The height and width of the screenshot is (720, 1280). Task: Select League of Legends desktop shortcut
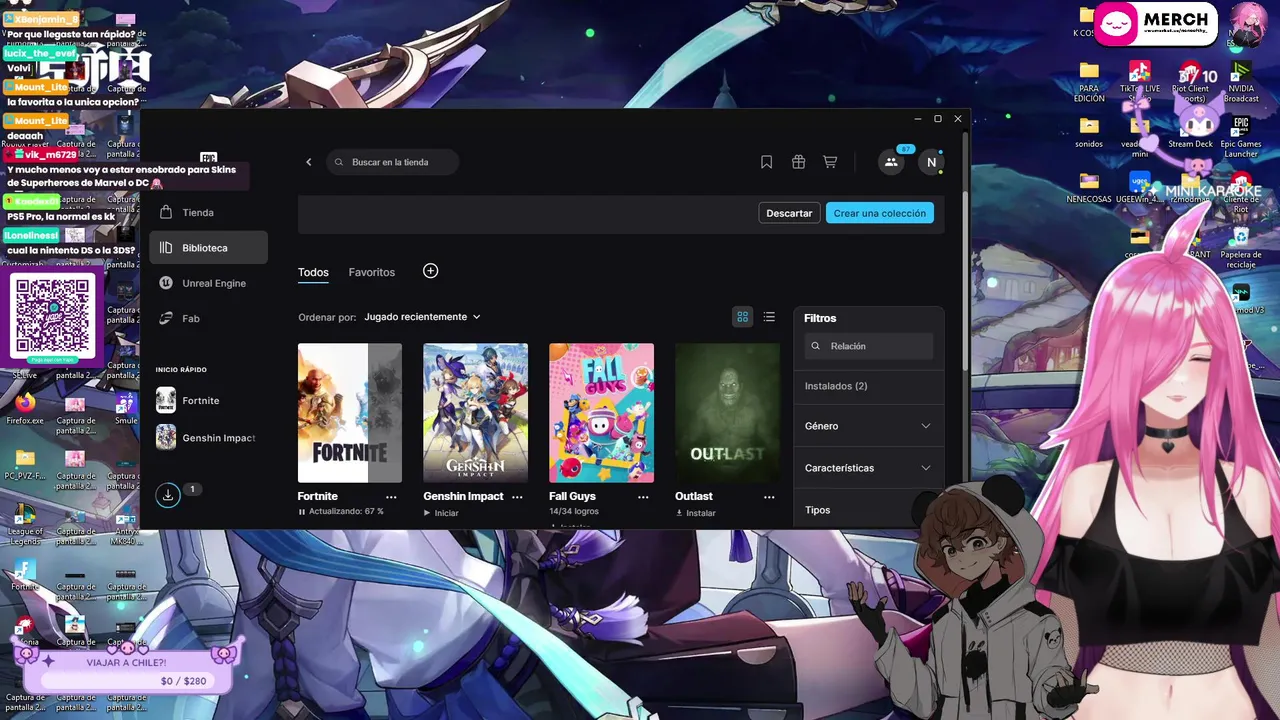click(25, 526)
